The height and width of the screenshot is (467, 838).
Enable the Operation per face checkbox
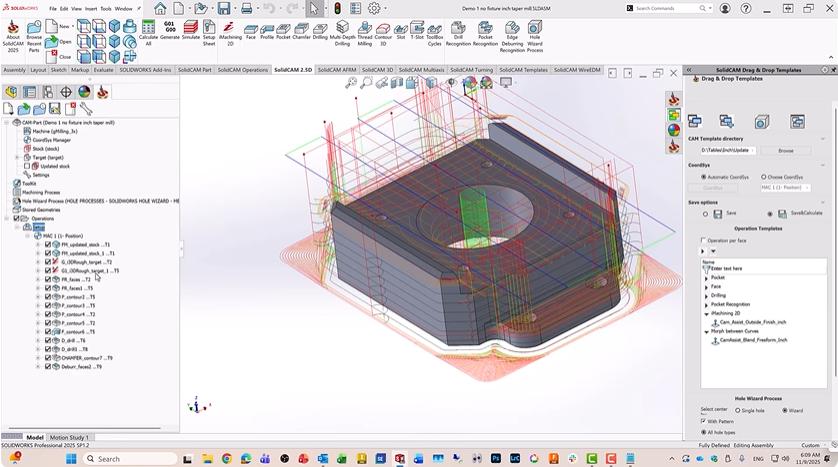click(x=703, y=240)
